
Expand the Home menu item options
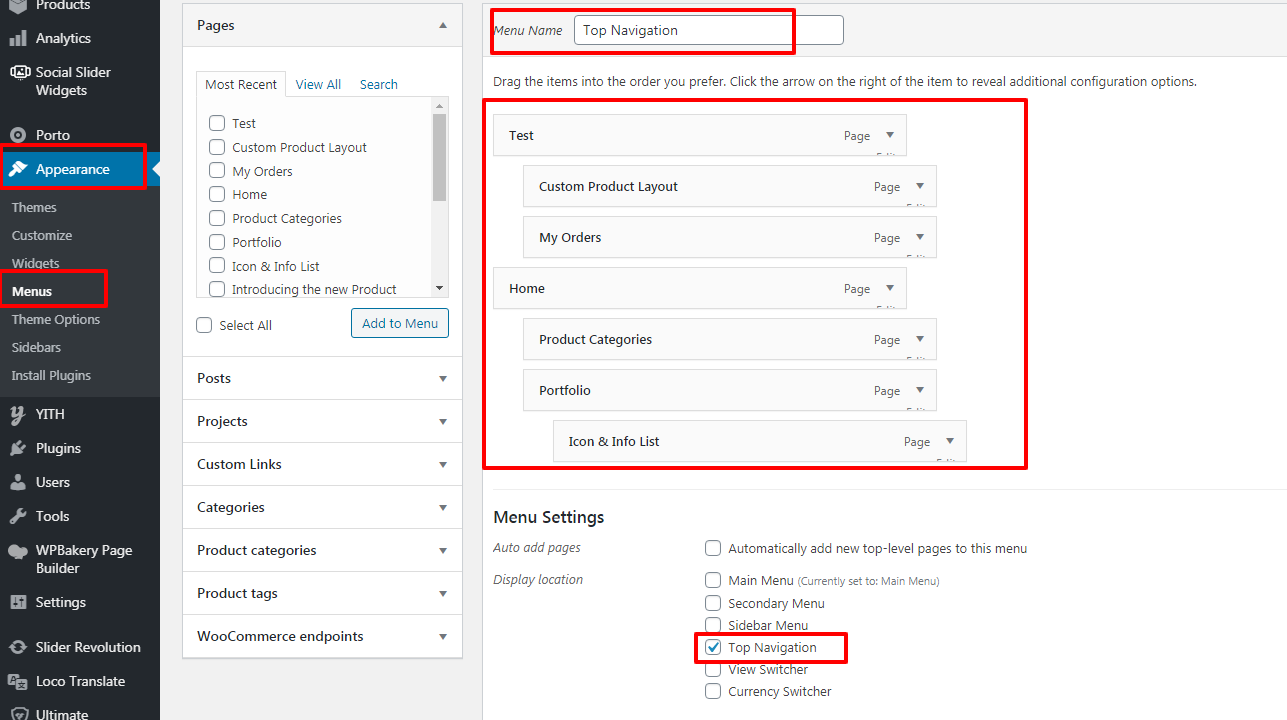889,288
